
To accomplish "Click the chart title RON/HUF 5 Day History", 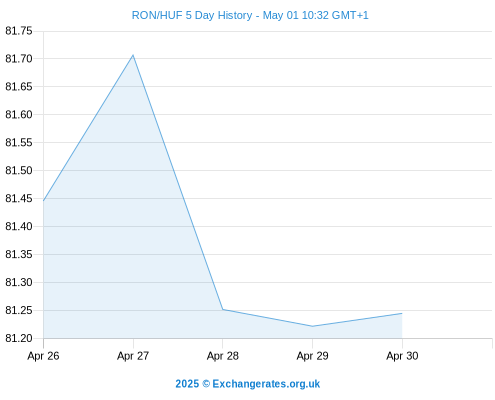I will (192, 15).
